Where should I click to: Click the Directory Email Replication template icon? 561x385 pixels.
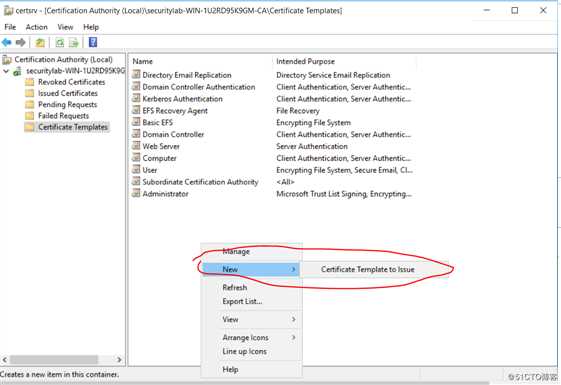point(136,74)
